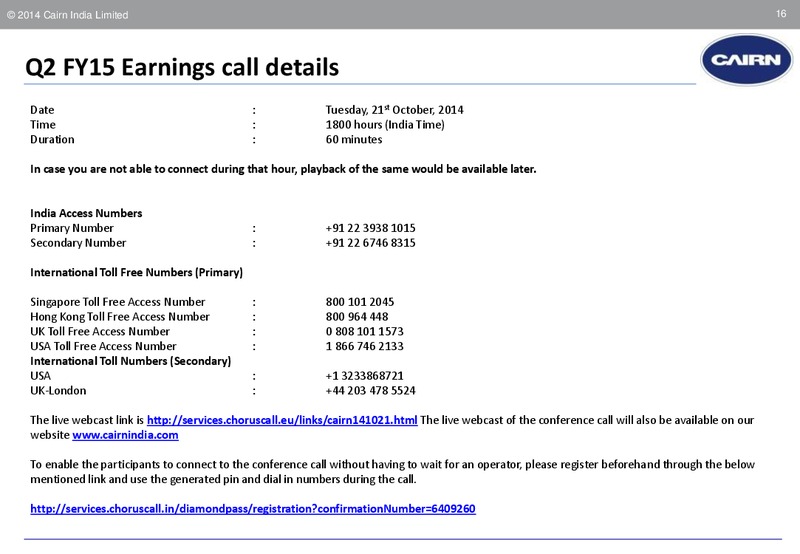Click the copyright text 2014 Cairn India Limited
800x554 pixels.
tap(67, 15)
